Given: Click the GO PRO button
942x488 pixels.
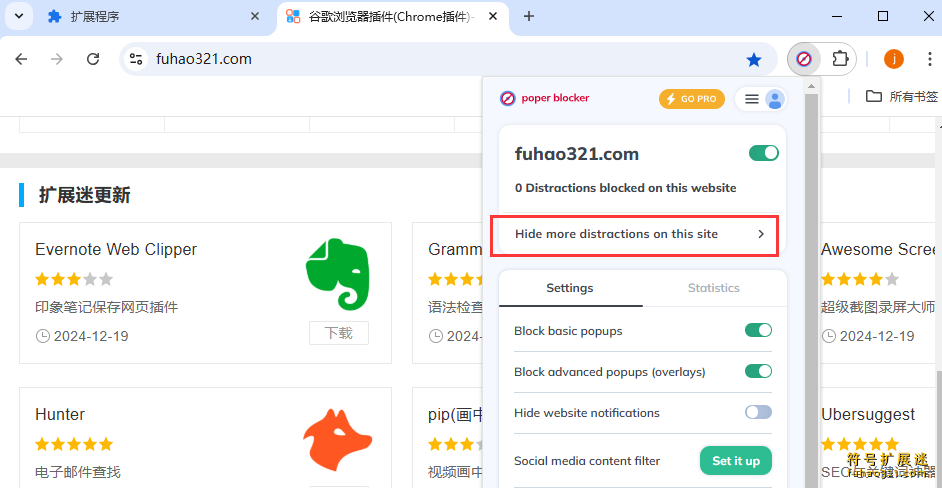Looking at the screenshot, I should click(691, 99).
